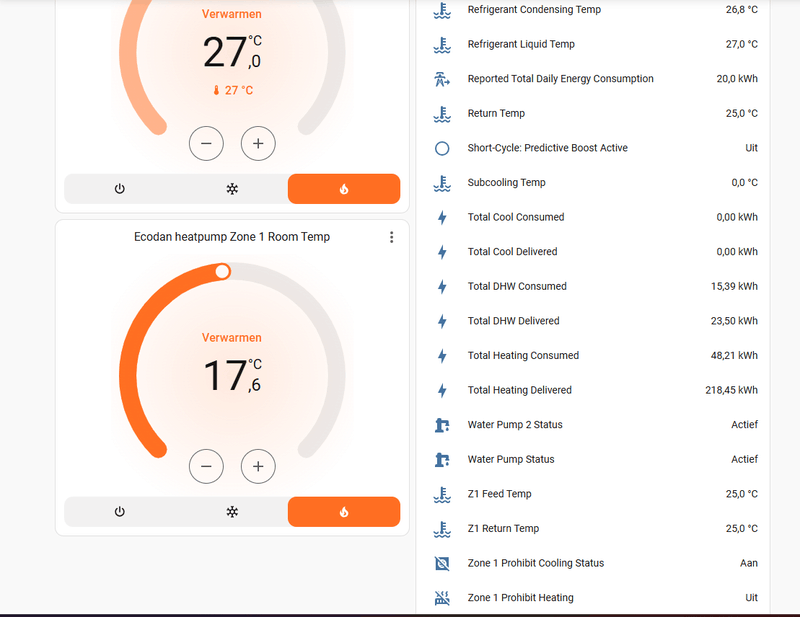This screenshot has height=617, width=800.
Task: Open Water Pump 2 Status entity
Action: tap(595, 425)
